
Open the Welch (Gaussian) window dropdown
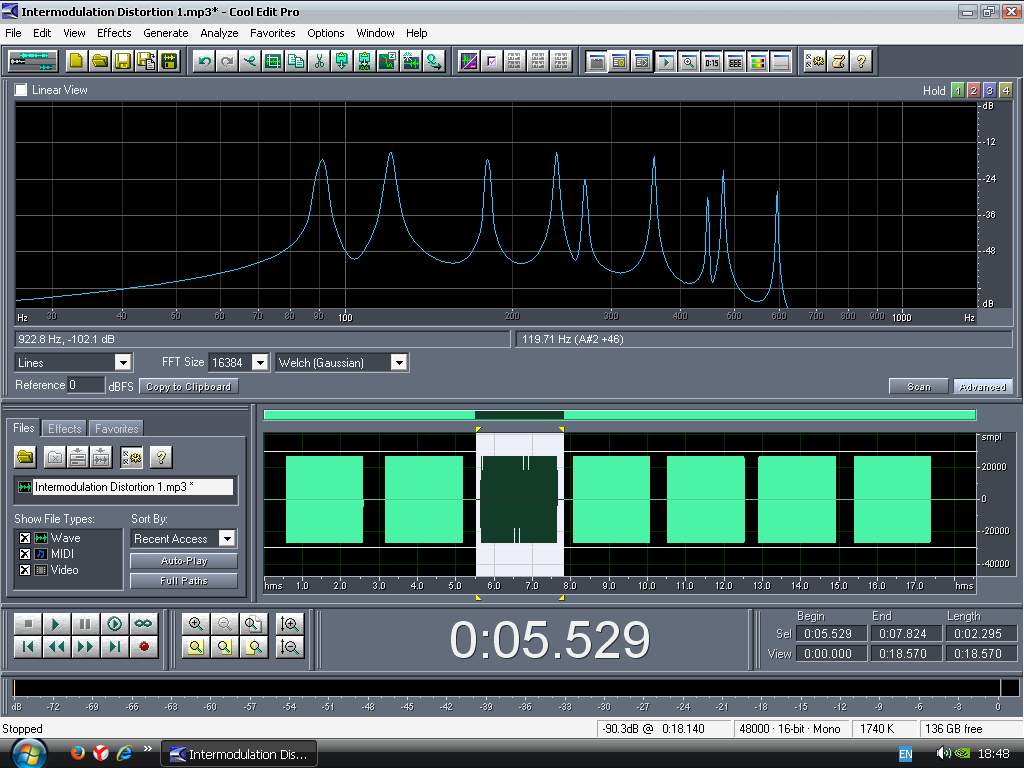tap(399, 362)
